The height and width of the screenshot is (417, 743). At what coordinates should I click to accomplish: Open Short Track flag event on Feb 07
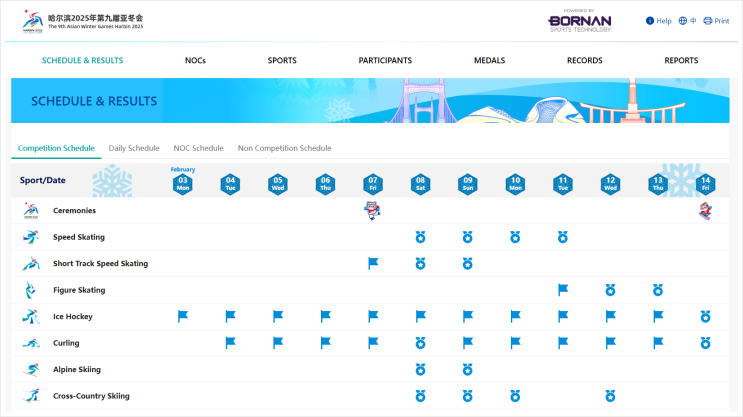click(x=373, y=263)
